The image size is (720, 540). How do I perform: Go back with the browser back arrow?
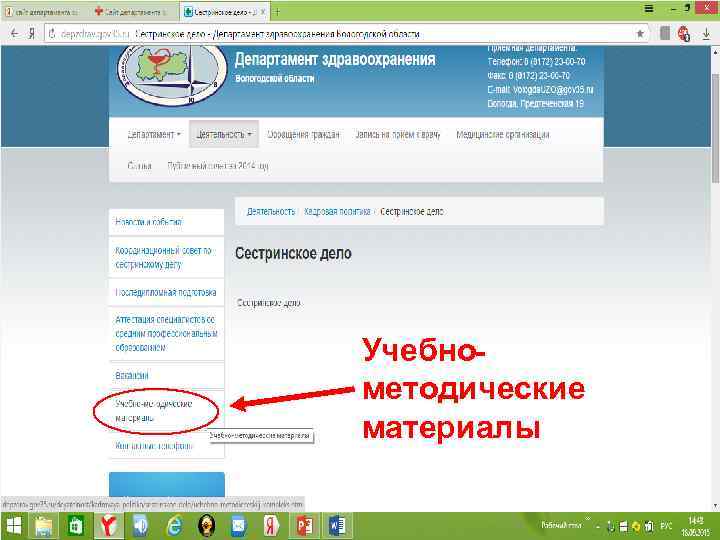coord(15,34)
